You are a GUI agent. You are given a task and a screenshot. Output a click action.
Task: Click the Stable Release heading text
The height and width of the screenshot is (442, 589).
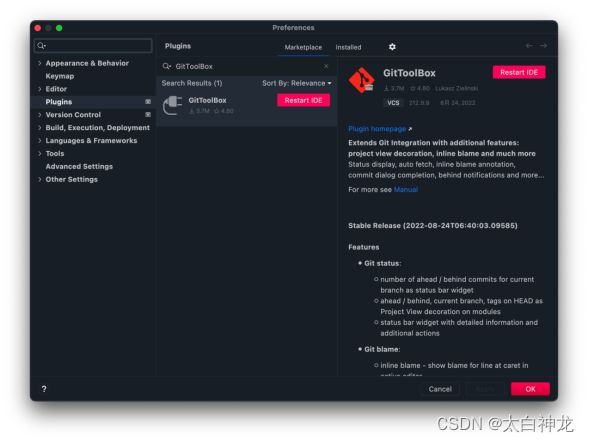(433, 226)
